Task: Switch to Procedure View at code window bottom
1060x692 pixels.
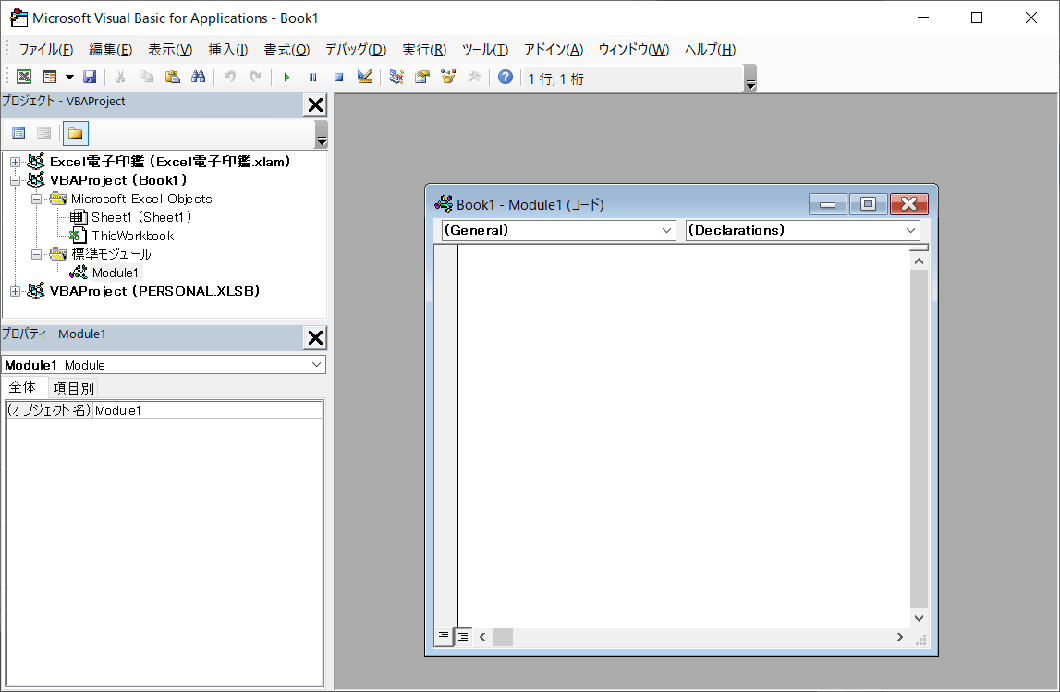Action: tap(444, 636)
